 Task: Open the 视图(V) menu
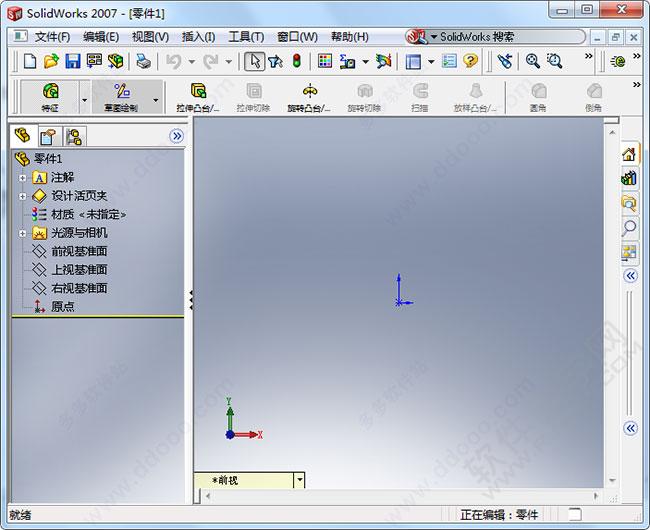150,37
